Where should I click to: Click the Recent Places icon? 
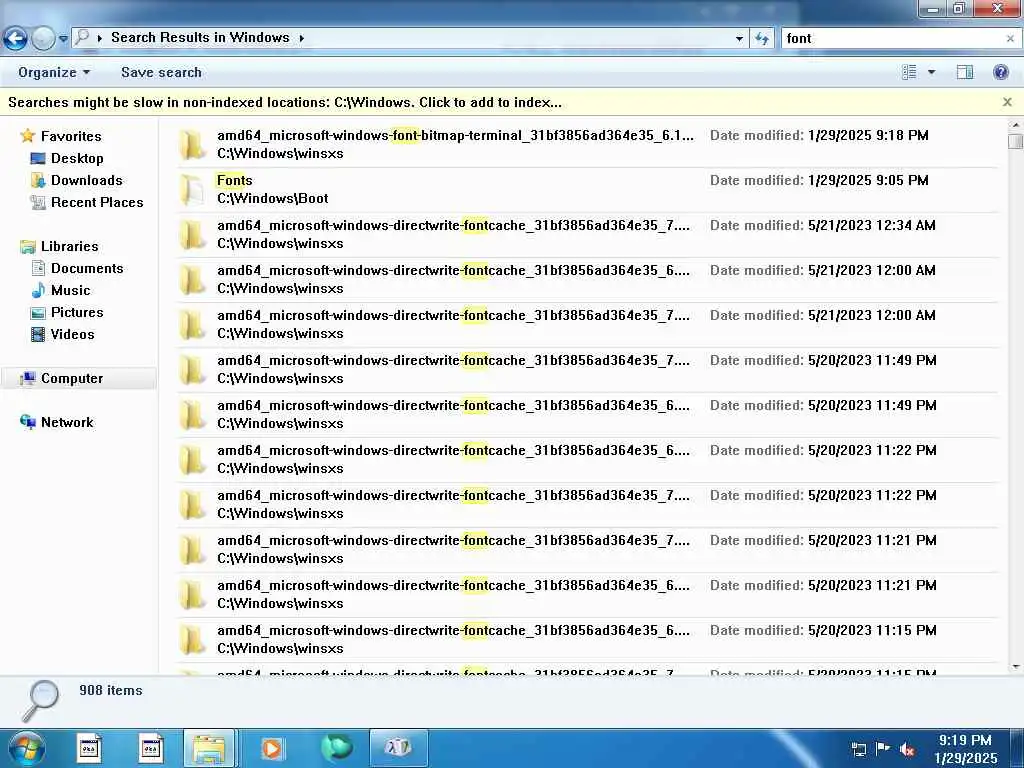pos(38,202)
